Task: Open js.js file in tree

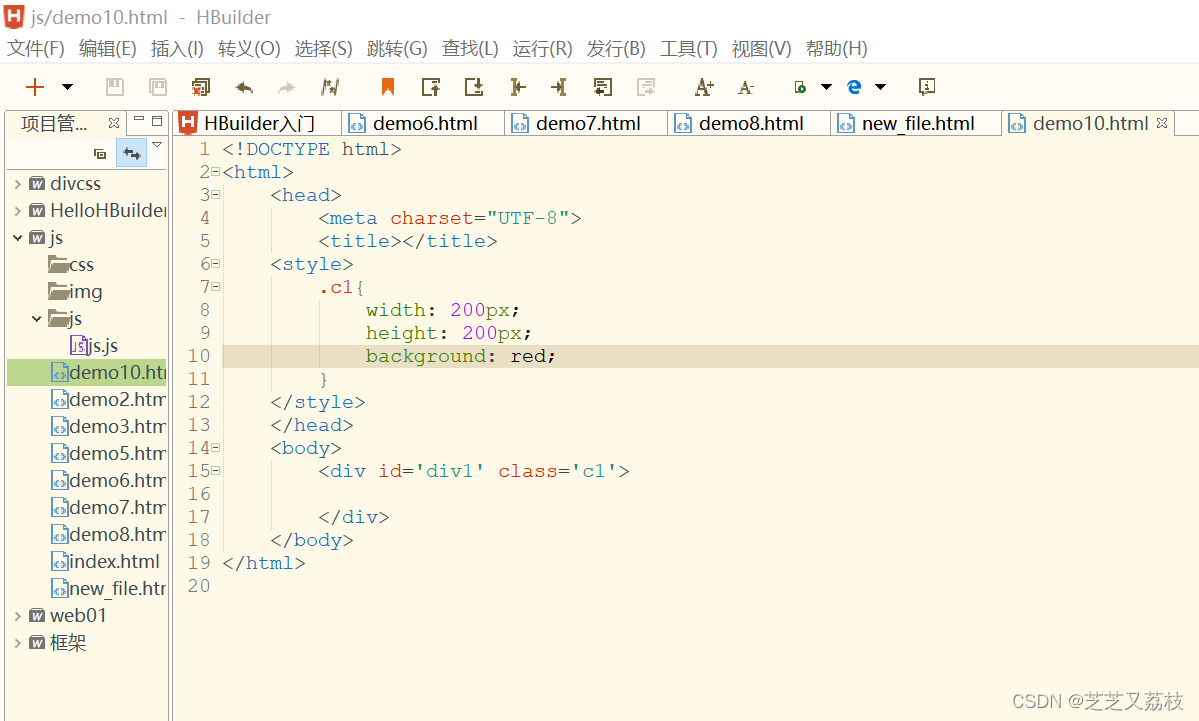Action: 94,346
